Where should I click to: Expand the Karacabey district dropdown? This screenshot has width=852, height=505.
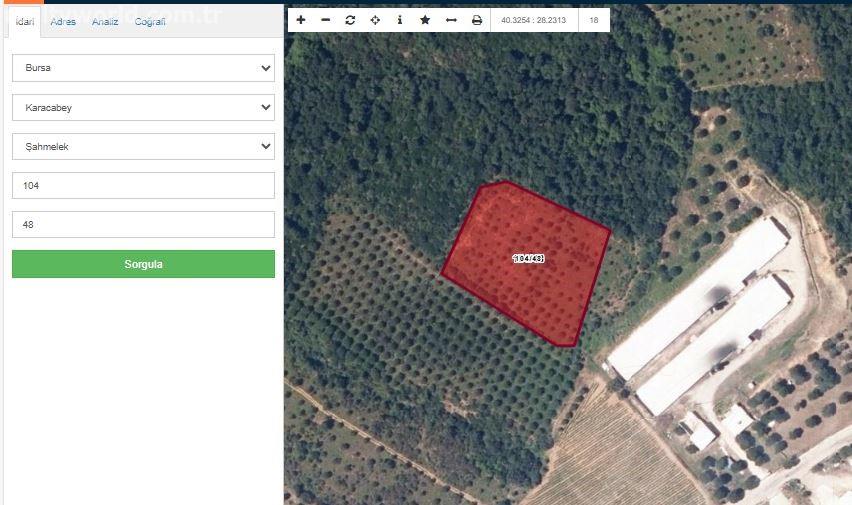(143, 107)
